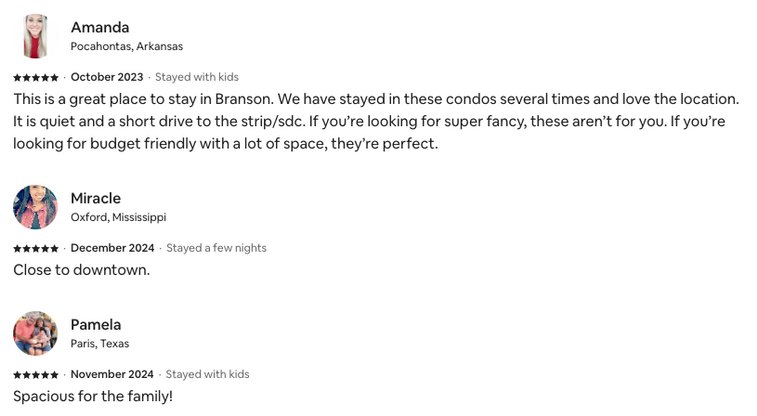Click the star icons on Pamela's review

(x=36, y=374)
